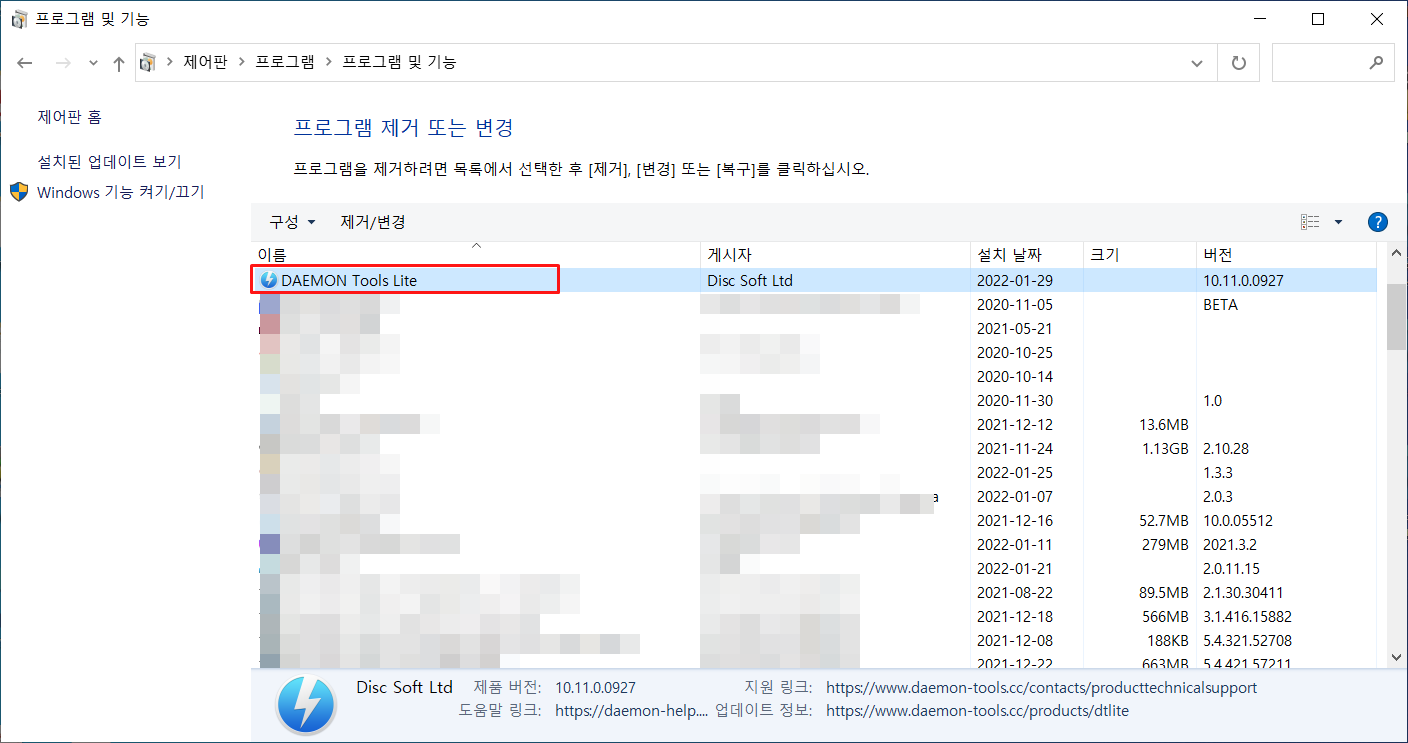Image resolution: width=1408 pixels, height=743 pixels.
Task: Go back with the back arrow
Action: (x=25, y=62)
